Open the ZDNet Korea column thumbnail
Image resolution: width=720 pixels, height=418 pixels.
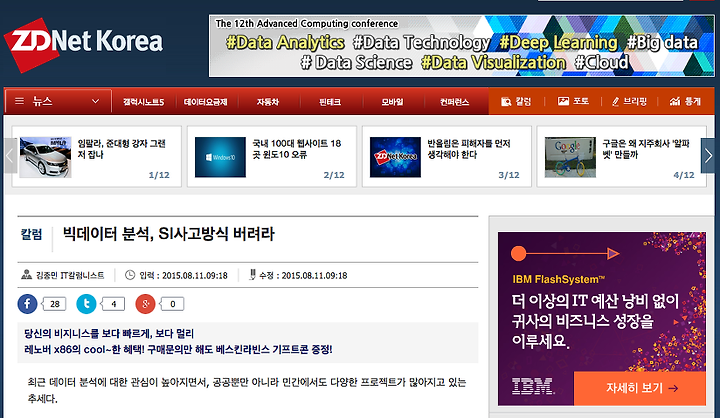pyautogui.click(x=395, y=157)
